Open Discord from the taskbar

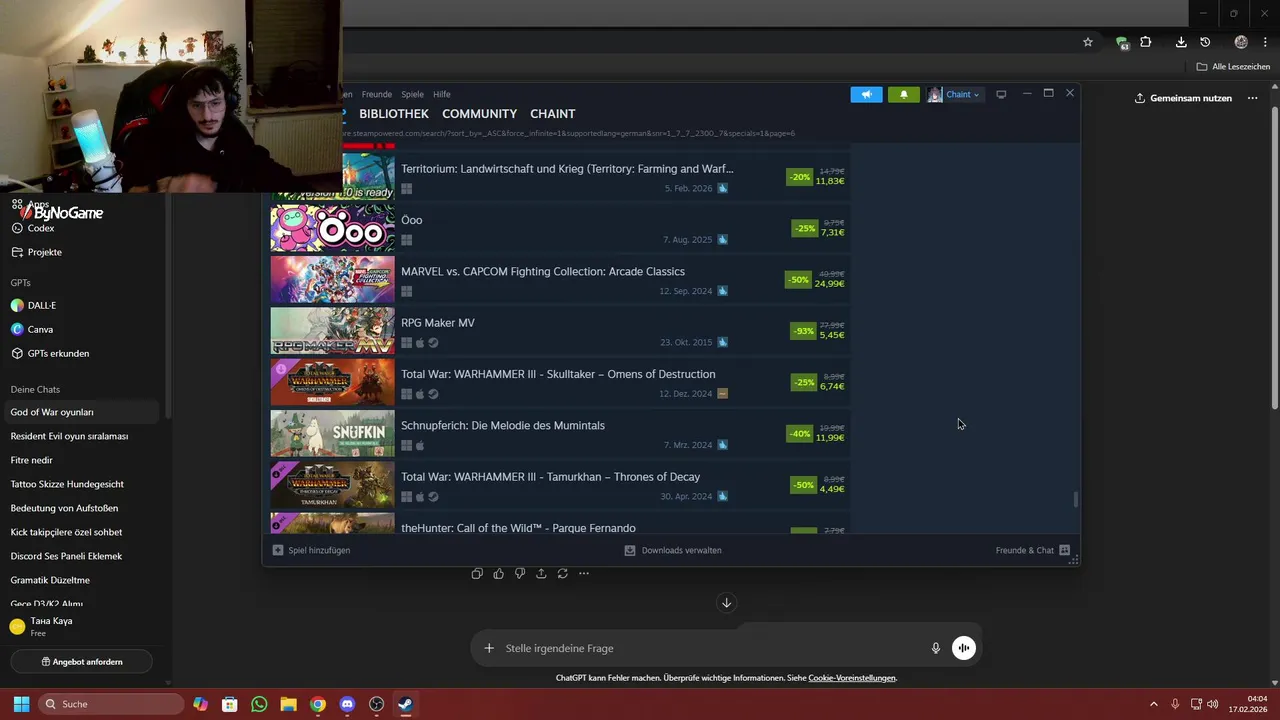[347, 704]
